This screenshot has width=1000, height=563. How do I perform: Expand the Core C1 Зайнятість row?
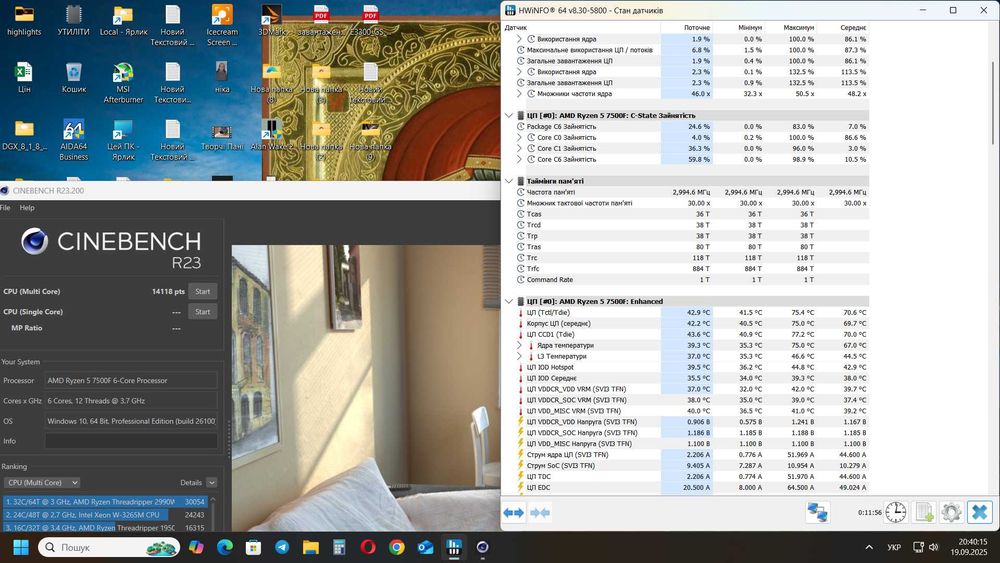519,148
